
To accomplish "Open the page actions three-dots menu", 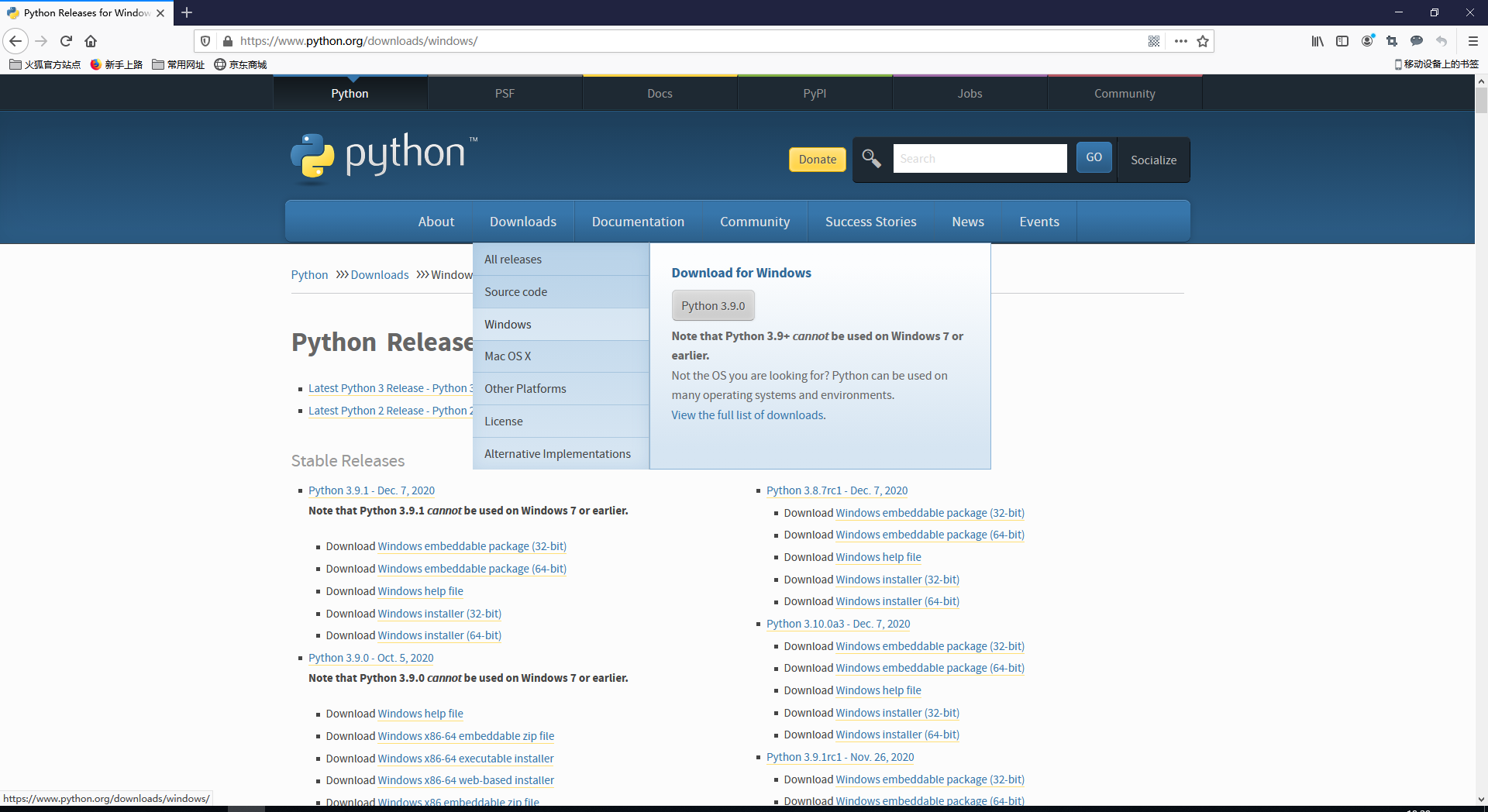I will point(1180,41).
